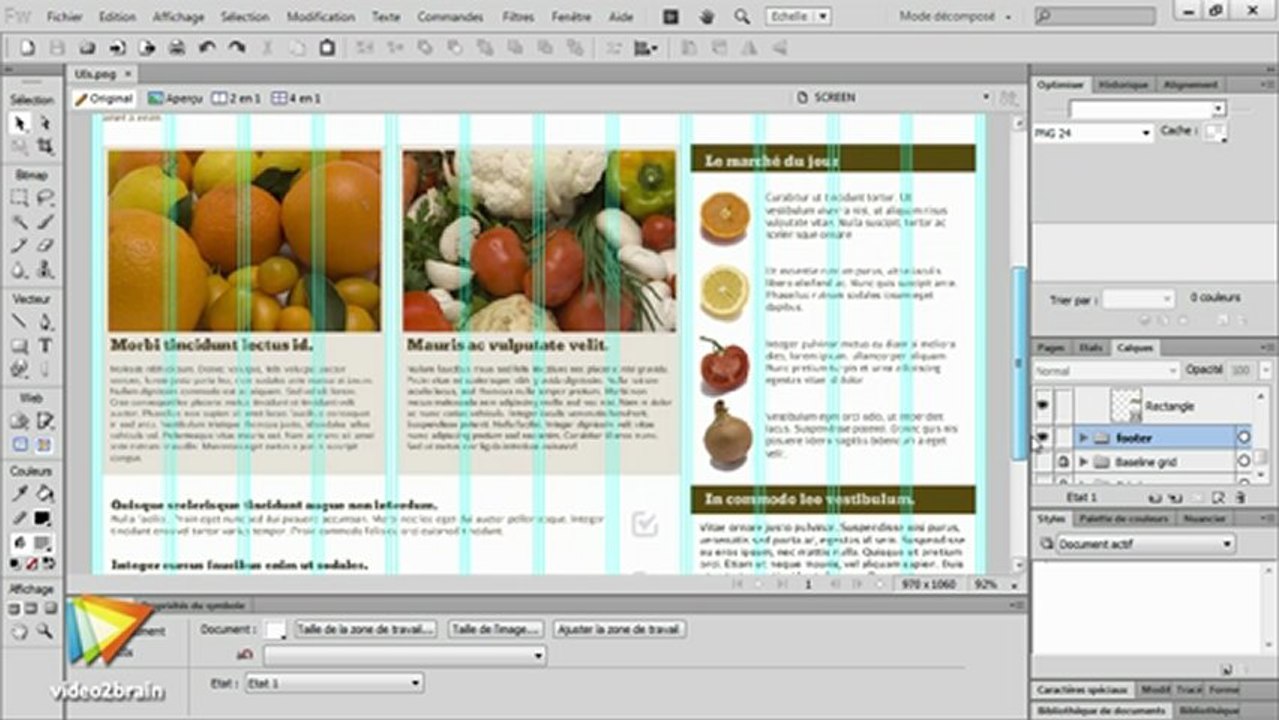Click the Redo arrow icon
This screenshot has width=1279, height=720.
pyautogui.click(x=237, y=47)
